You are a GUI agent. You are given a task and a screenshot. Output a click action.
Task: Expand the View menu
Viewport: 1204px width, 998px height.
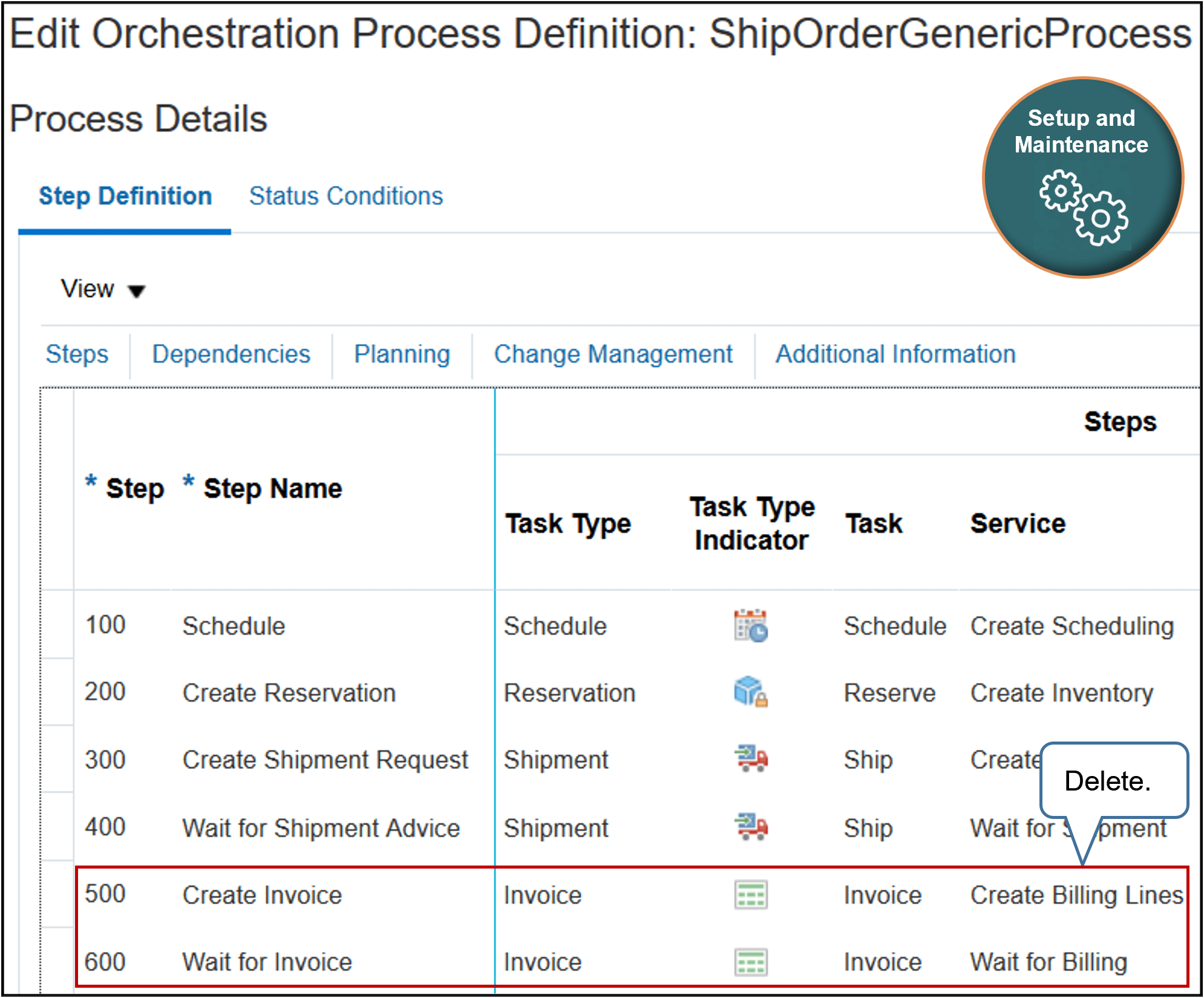(102, 289)
